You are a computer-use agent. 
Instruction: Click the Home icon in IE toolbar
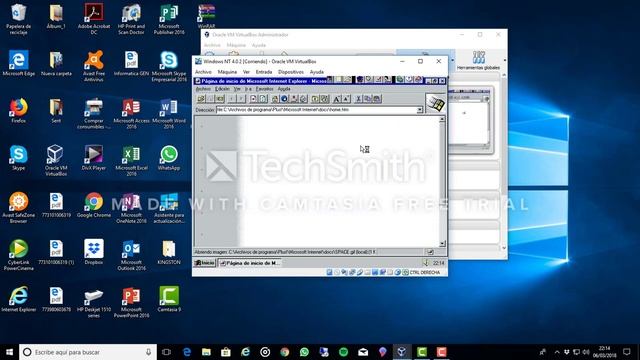[275, 99]
